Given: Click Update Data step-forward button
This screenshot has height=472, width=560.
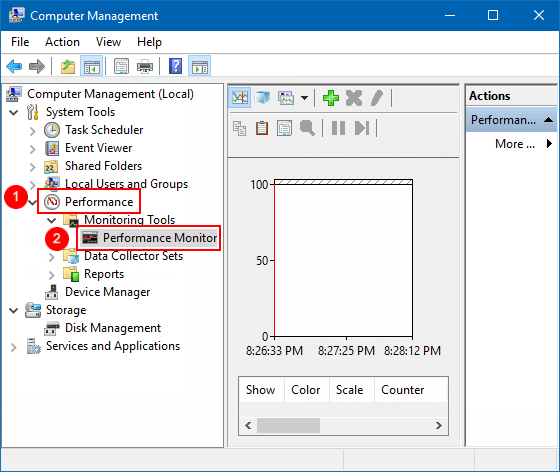Looking at the screenshot, I should coord(361,128).
